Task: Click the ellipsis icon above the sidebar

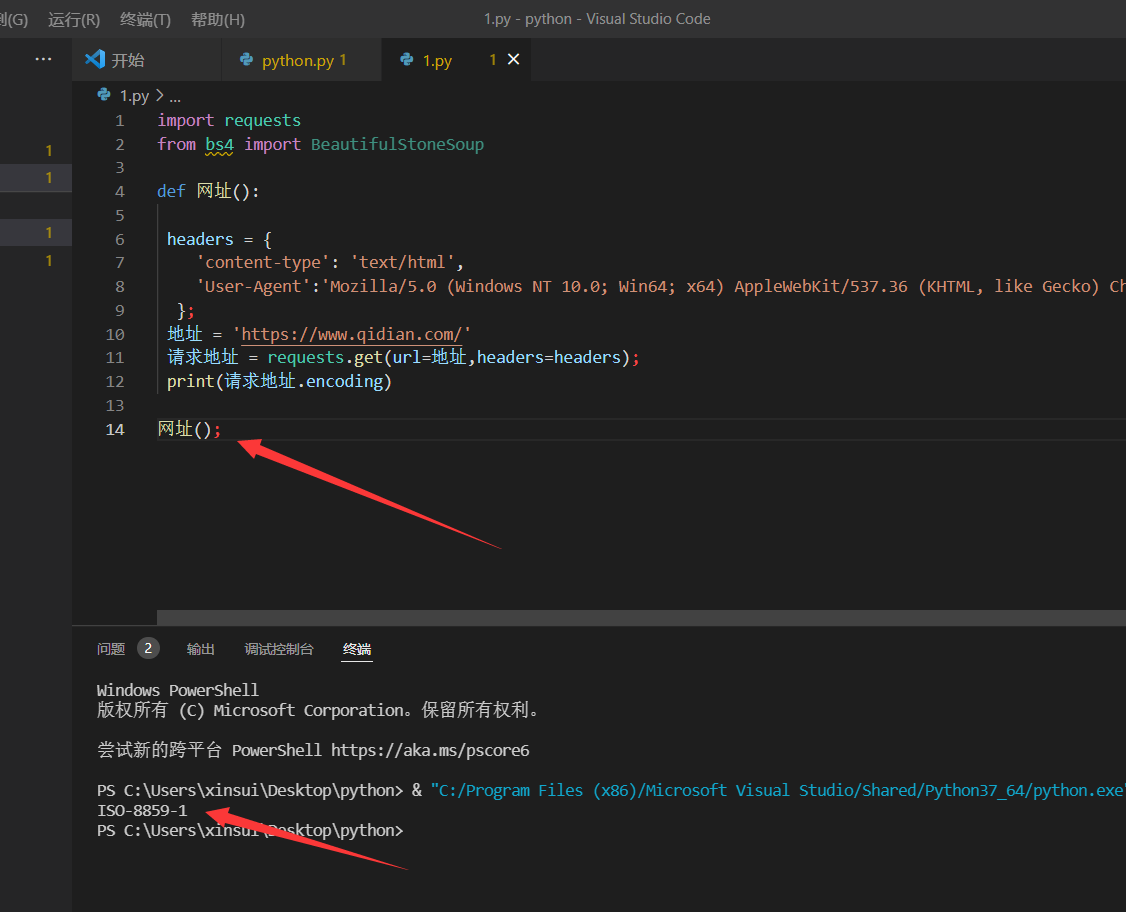Action: tap(43, 60)
